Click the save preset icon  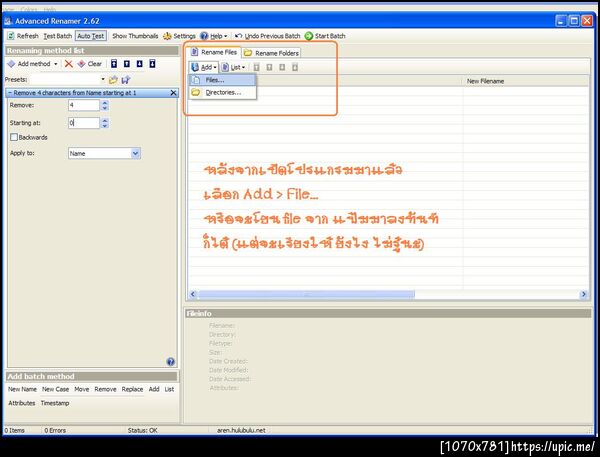coord(126,80)
